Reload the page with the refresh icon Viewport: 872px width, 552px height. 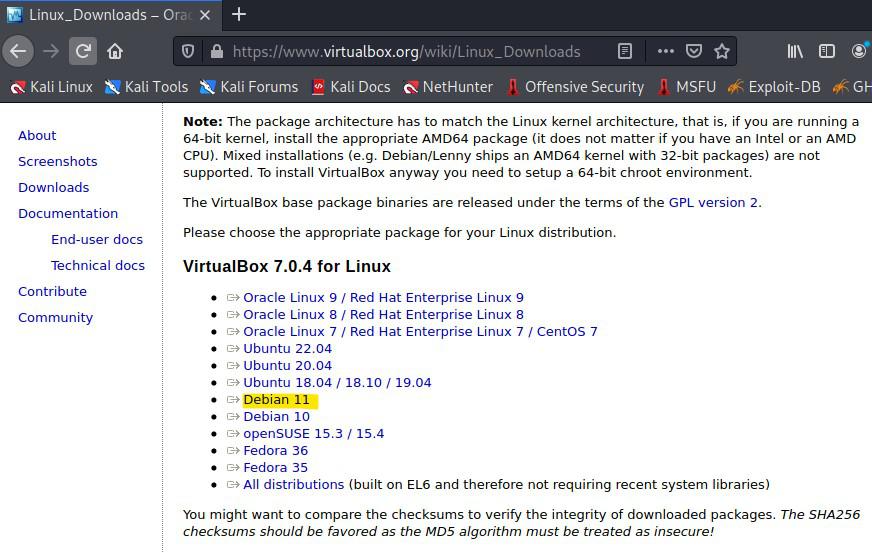coord(83,51)
